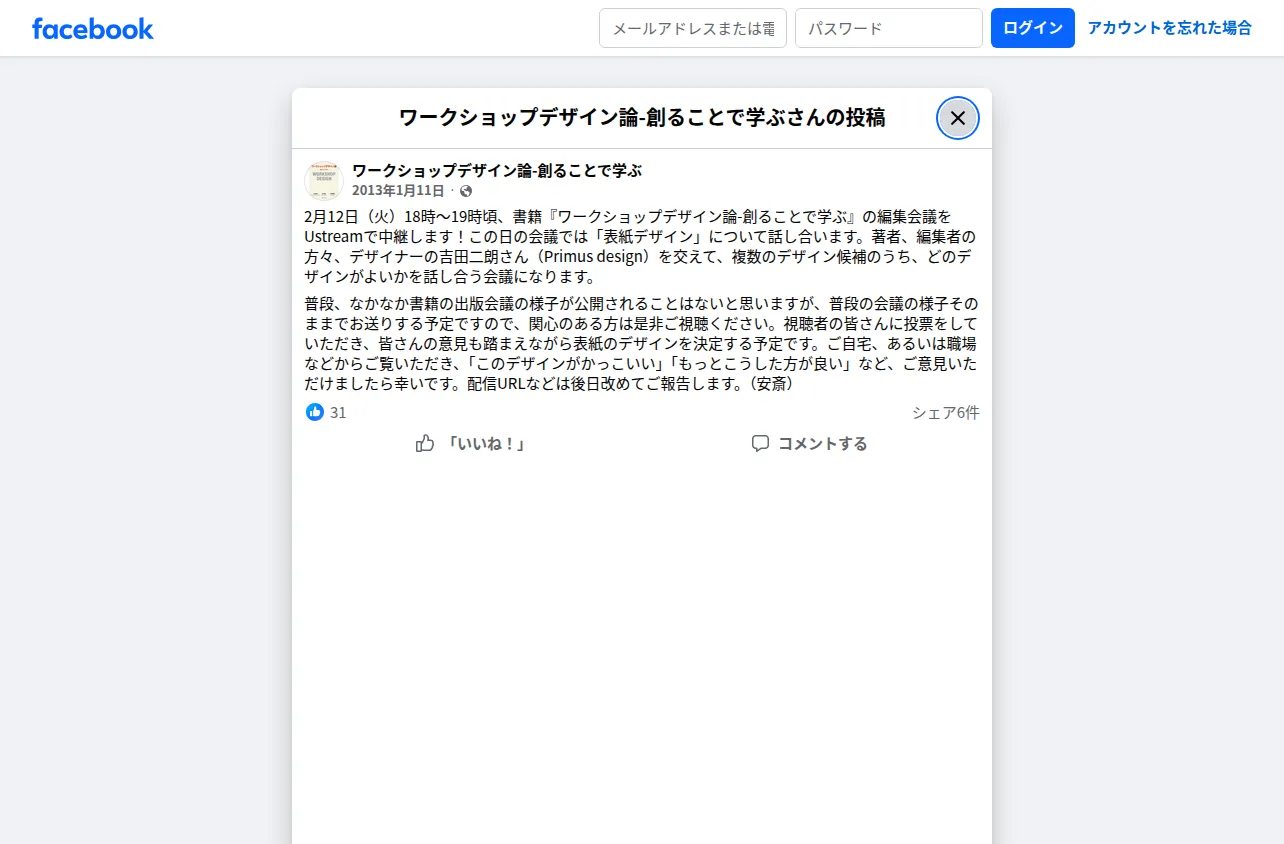This screenshot has width=1284, height=844.
Task: Click the Facebook logo
Action: [x=93, y=28]
